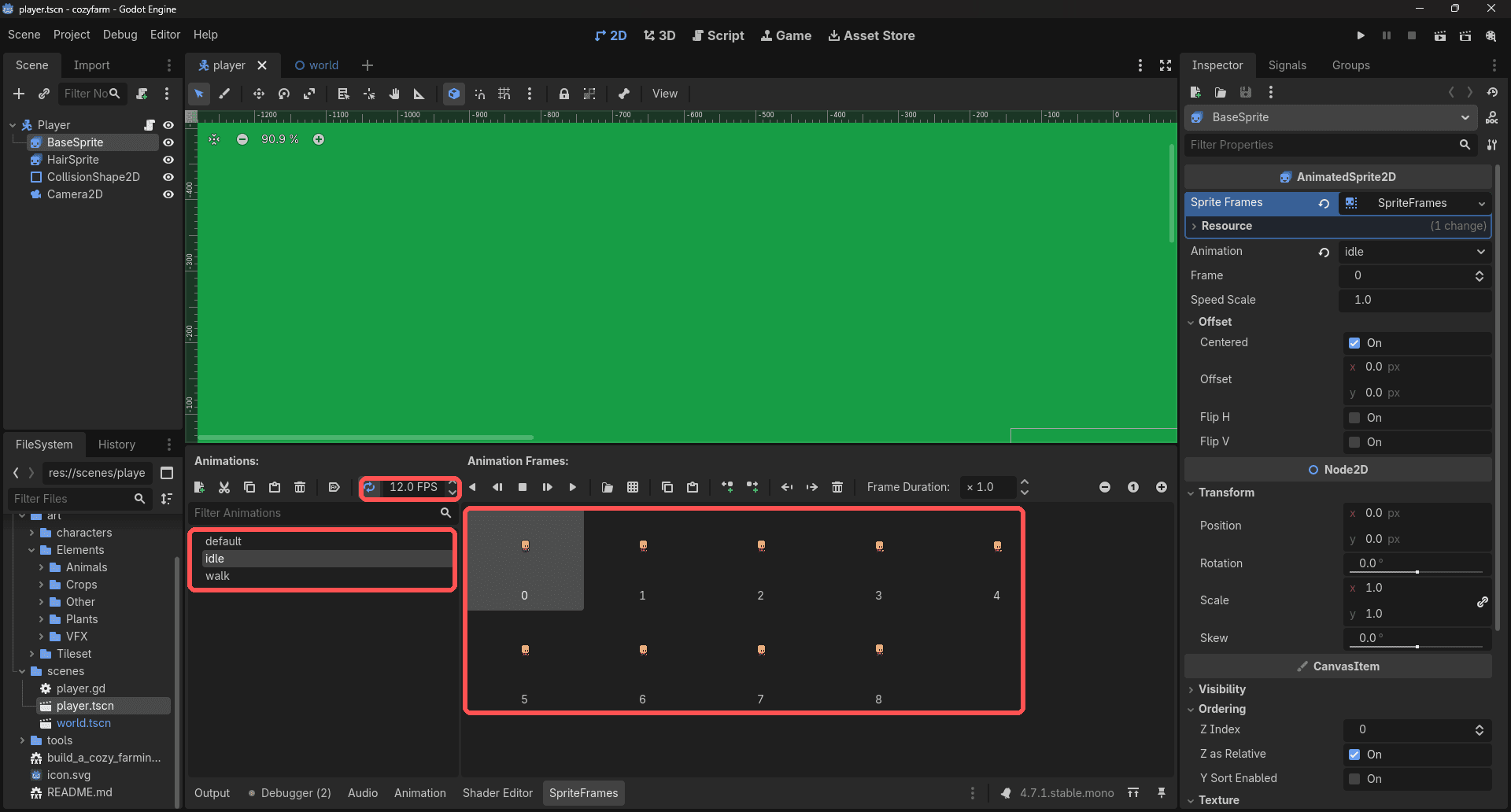Hide the Camera2D node

168,194
